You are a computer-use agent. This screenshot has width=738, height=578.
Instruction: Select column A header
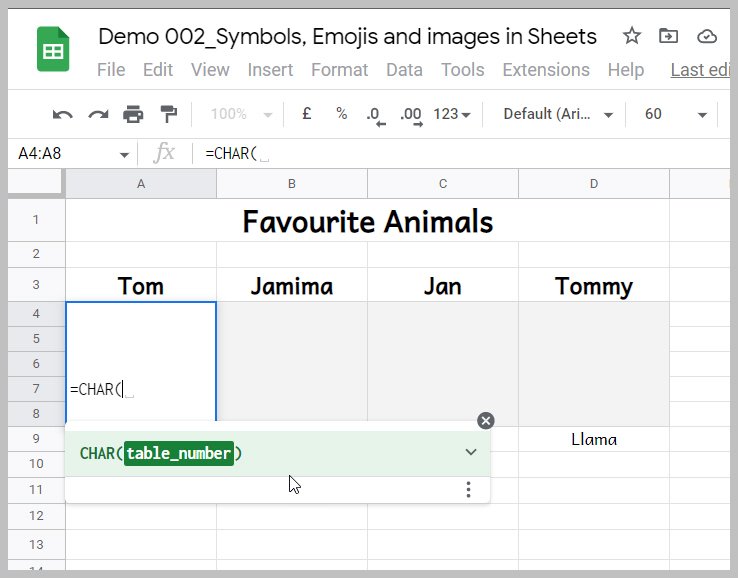(141, 184)
